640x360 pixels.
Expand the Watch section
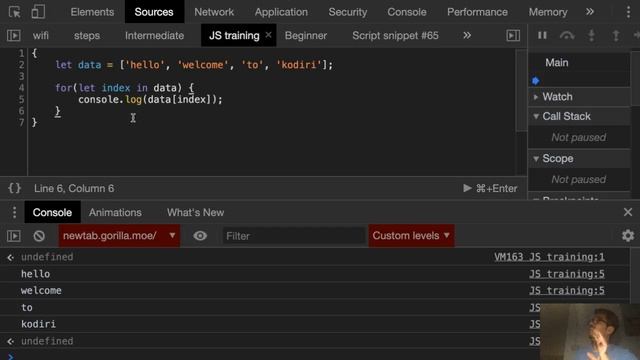tap(579, 97)
